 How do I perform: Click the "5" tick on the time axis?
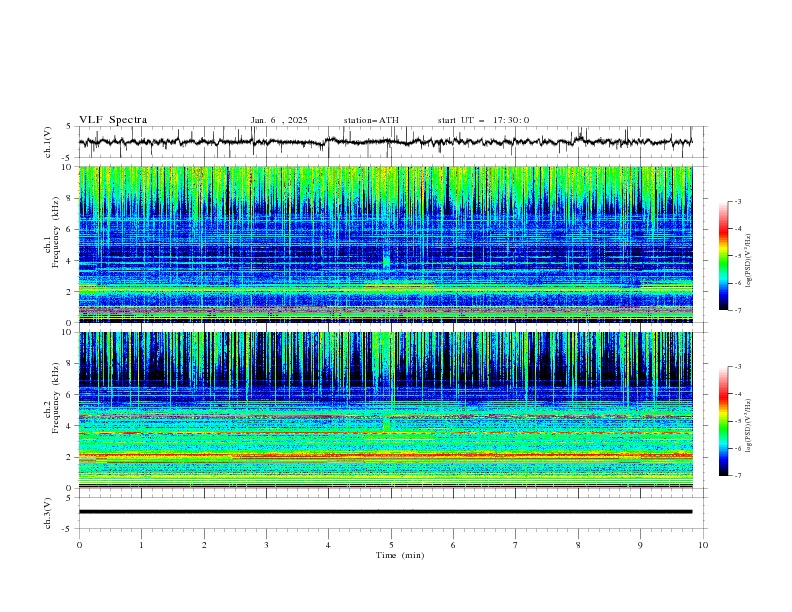(x=391, y=545)
